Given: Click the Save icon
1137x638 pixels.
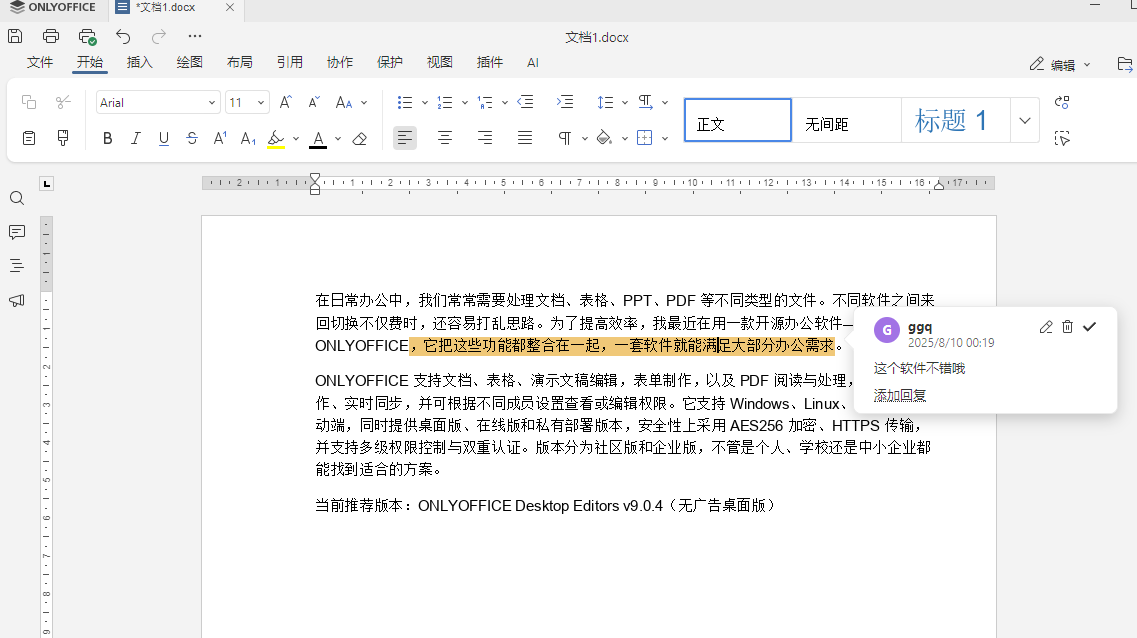Looking at the screenshot, I should point(15,36).
